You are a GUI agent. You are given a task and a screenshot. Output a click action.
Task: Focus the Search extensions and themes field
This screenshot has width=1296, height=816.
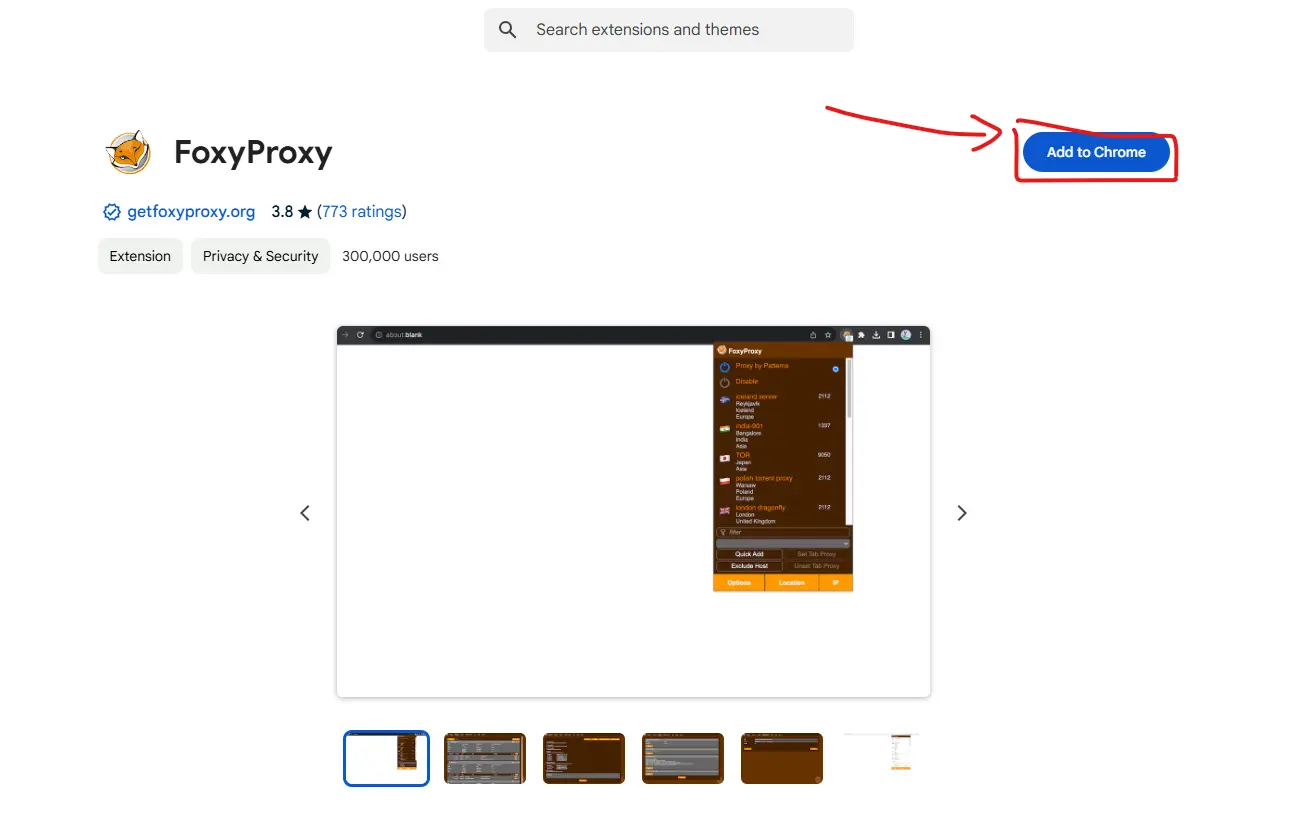pyautogui.click(x=669, y=30)
